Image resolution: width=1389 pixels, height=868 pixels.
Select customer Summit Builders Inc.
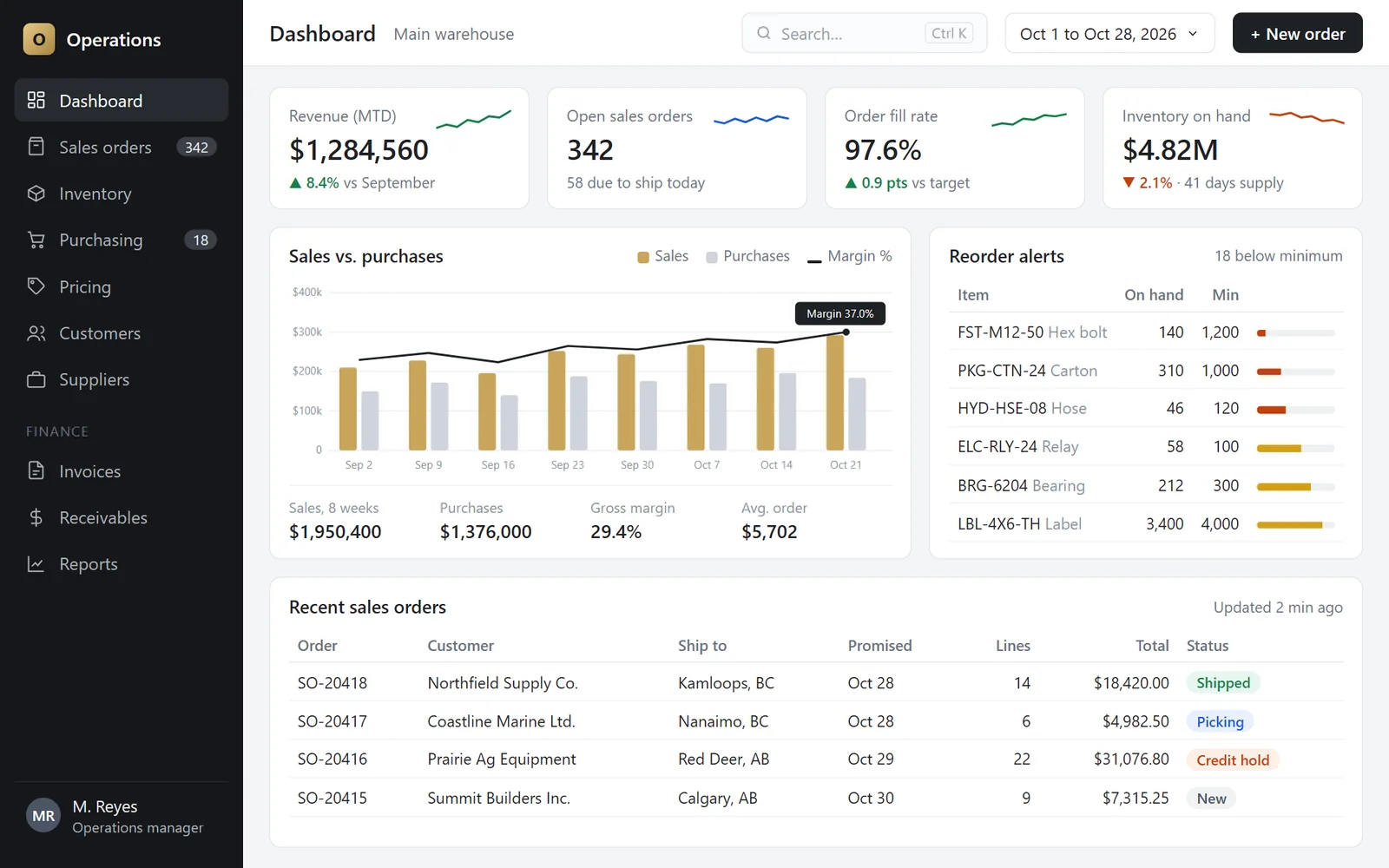pos(498,798)
